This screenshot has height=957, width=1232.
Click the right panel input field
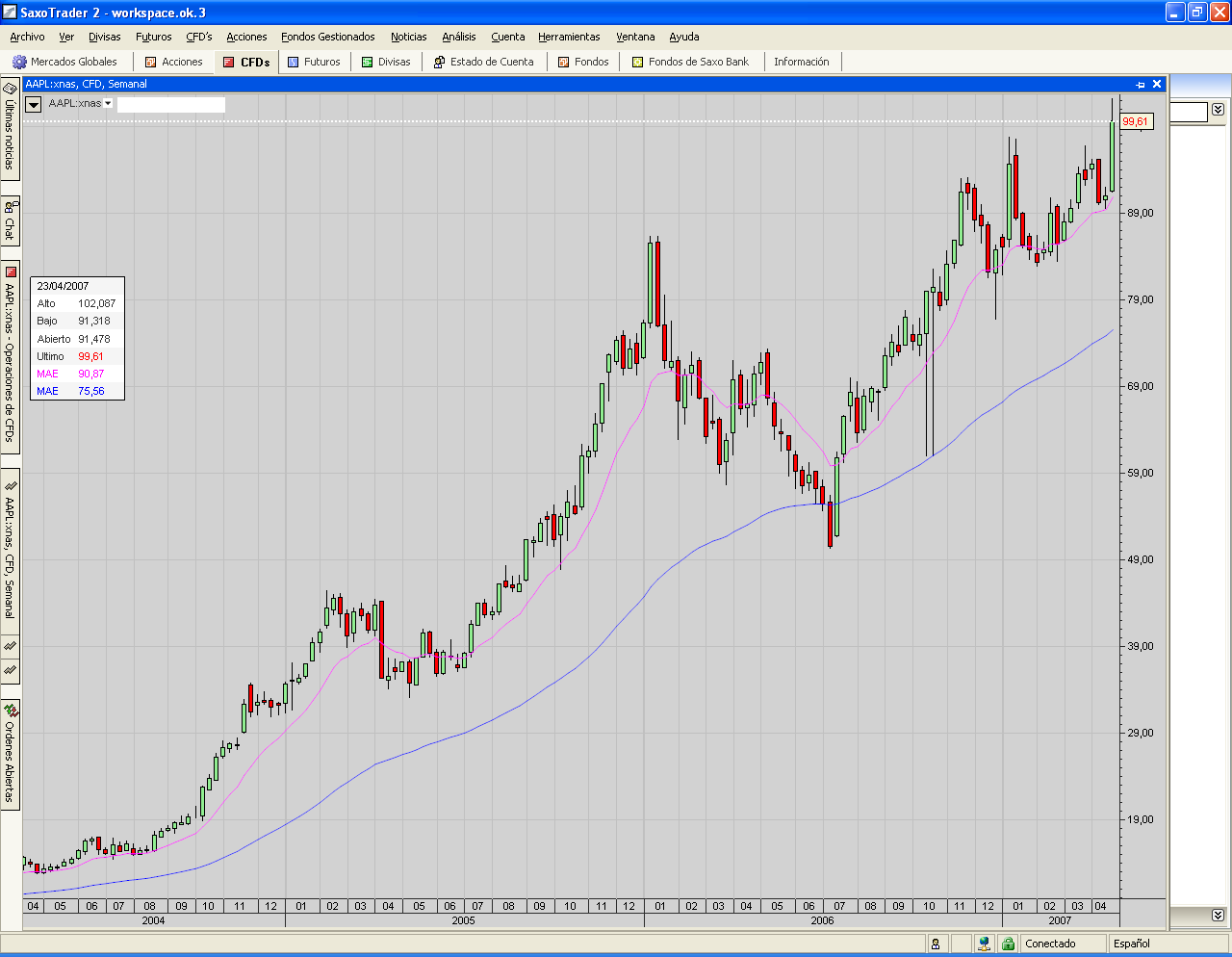pos(1189,113)
